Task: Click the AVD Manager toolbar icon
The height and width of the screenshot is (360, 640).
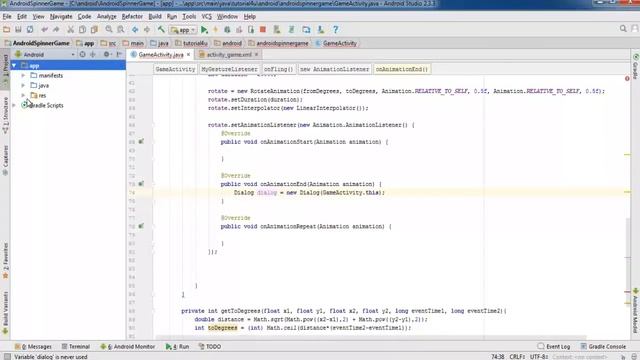Action: coord(277,29)
